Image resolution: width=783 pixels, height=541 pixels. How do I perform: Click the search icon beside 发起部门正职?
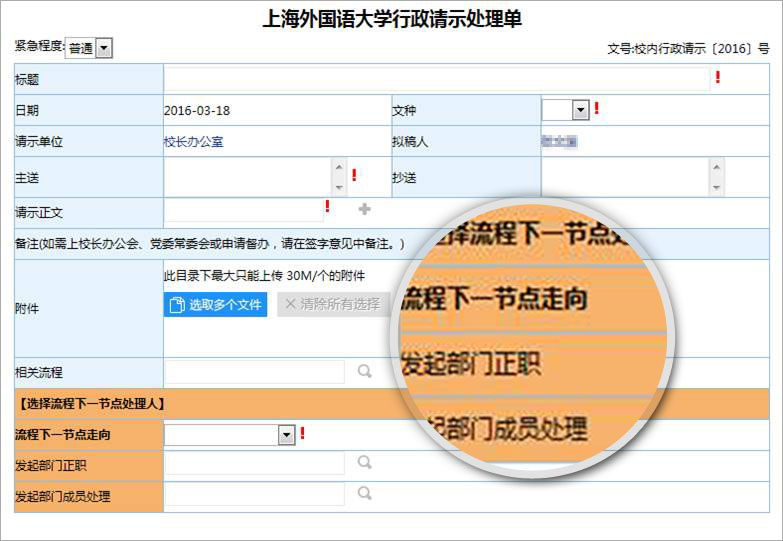tap(365, 462)
